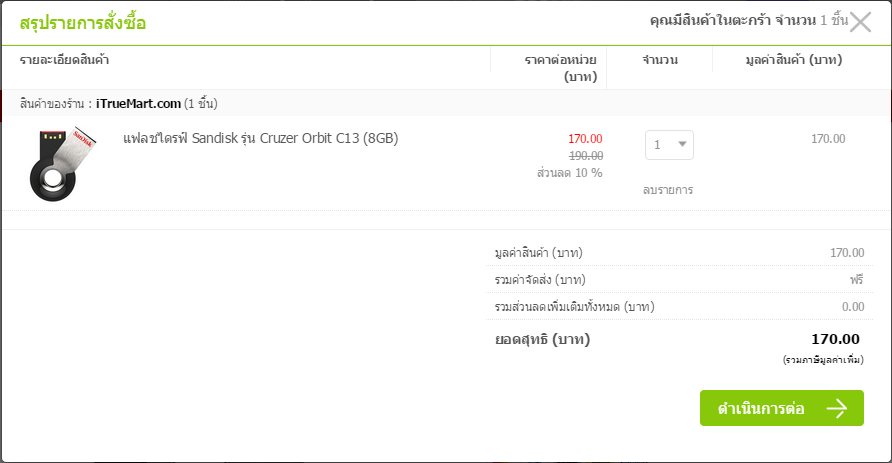
Task: Click the bold 170.00 net total
Action: click(x=835, y=339)
